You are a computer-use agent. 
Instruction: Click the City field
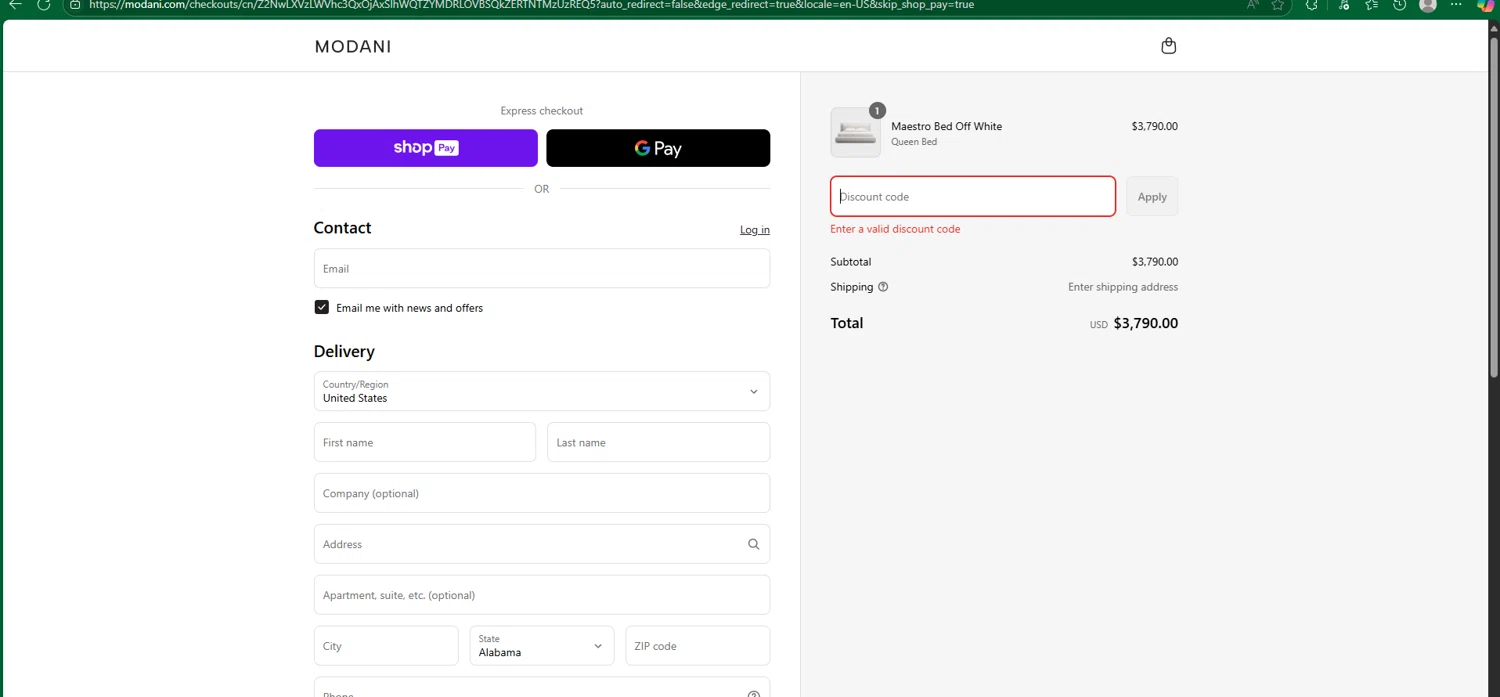[x=386, y=646]
